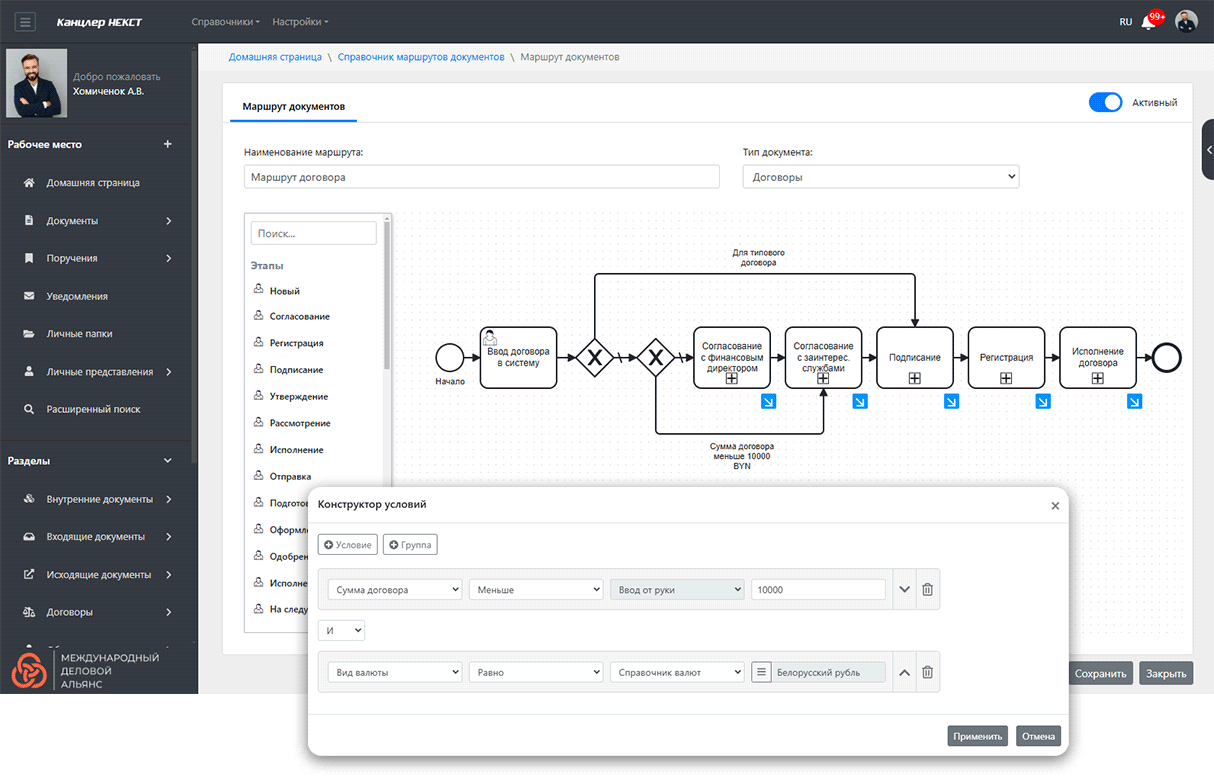Change the И logical operator dropdown

point(341,631)
